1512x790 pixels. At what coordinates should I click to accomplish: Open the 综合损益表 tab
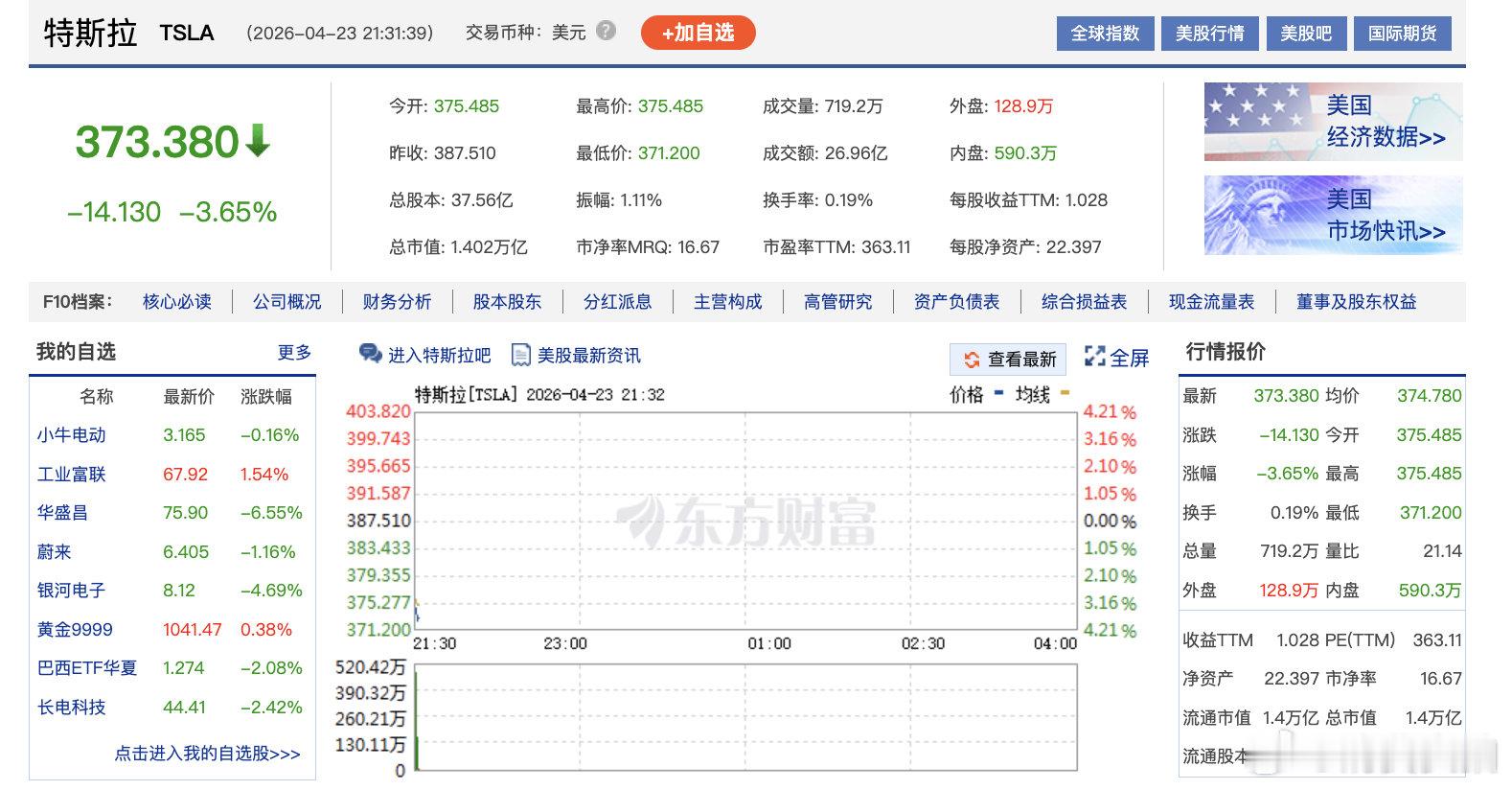pyautogui.click(x=1084, y=302)
